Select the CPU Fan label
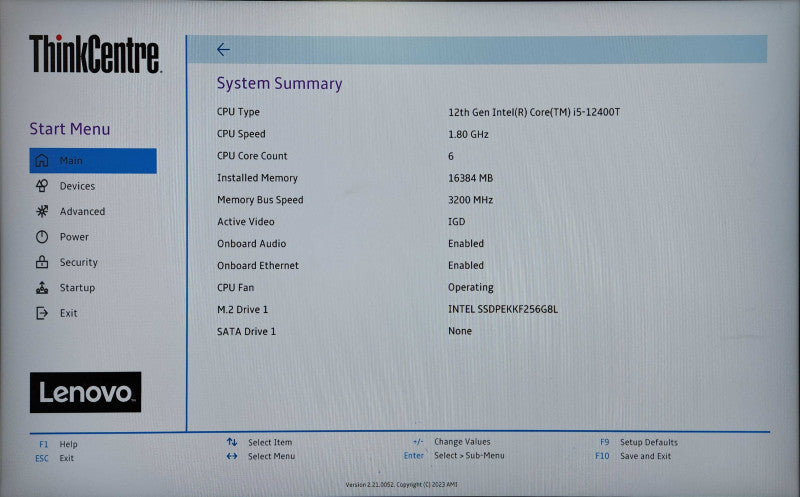The image size is (800, 497). pos(235,287)
